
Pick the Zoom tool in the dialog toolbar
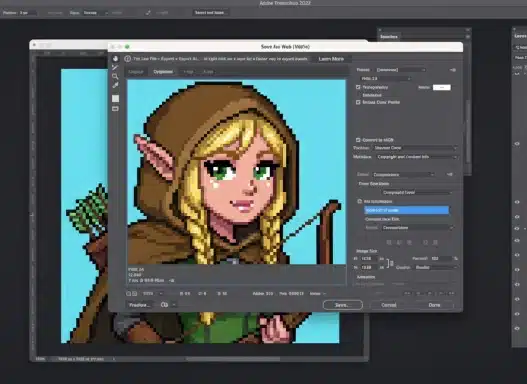point(115,76)
